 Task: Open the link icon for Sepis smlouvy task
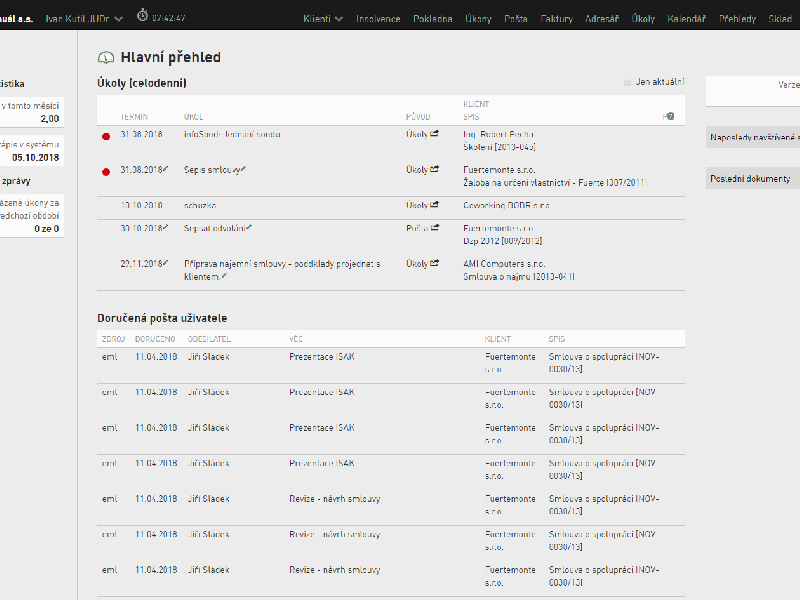coord(435,169)
